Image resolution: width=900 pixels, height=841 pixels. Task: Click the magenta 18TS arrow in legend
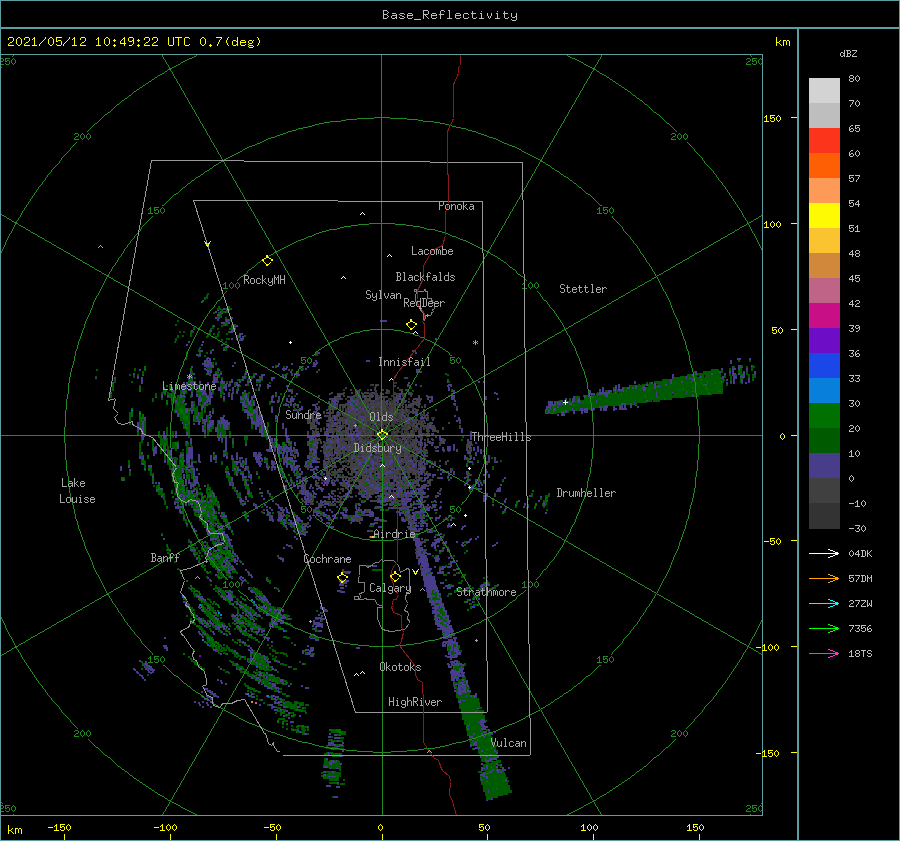tap(824, 653)
